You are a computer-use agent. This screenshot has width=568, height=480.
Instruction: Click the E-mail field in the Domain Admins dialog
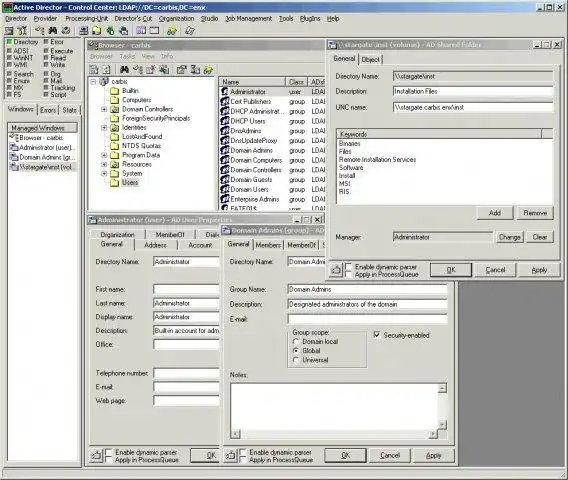click(x=367, y=319)
